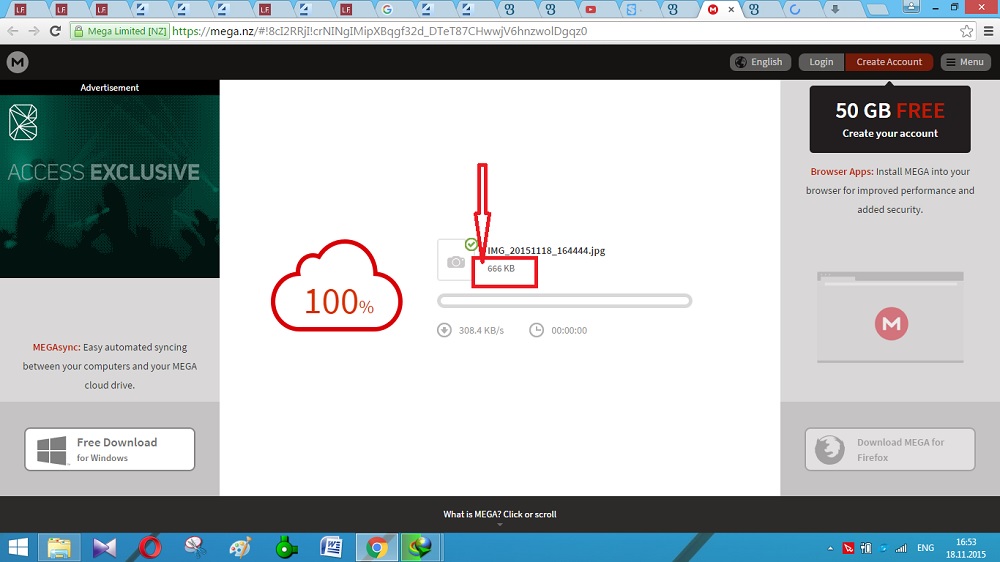Click the ACCESS EXCLUSIVE advertisement image
The image size is (1000, 562).
tap(110, 186)
